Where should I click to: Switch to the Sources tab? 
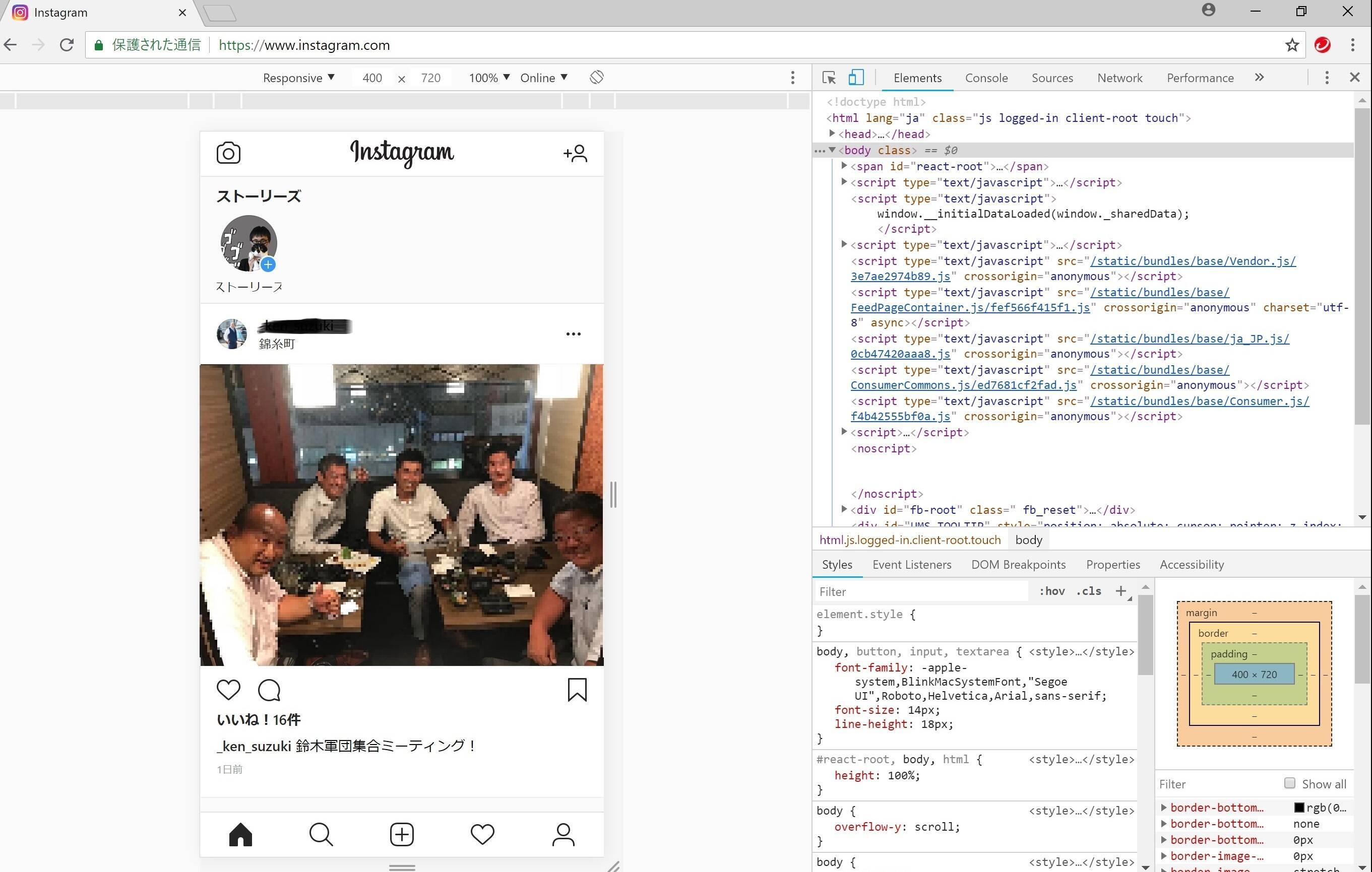click(x=1052, y=78)
